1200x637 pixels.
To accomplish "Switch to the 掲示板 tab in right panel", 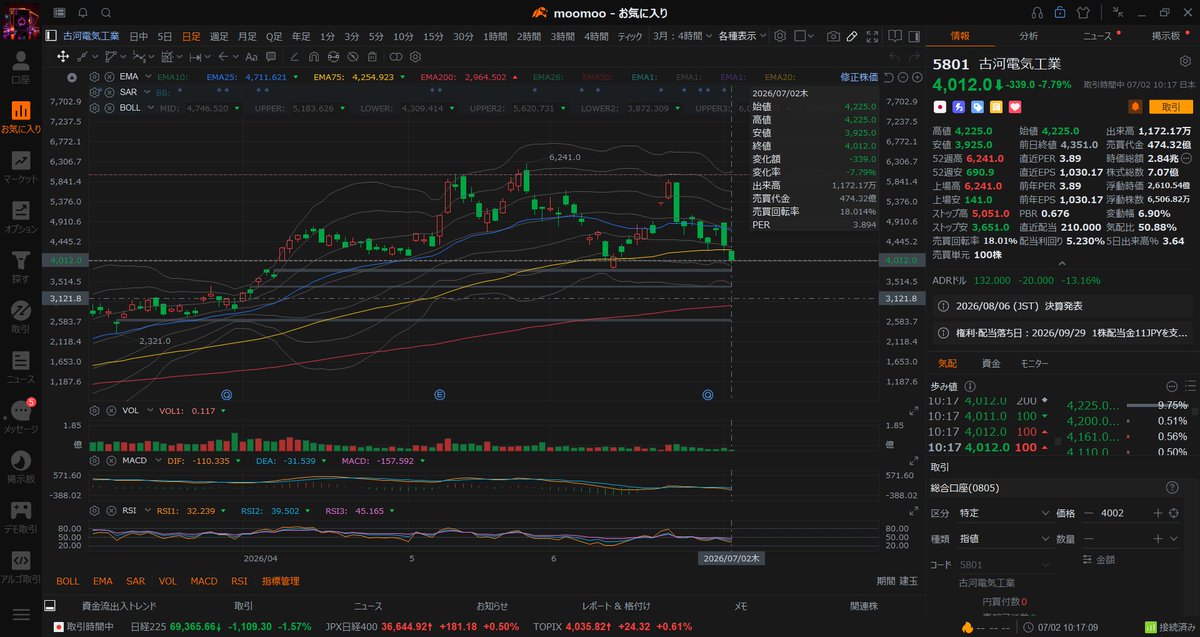I will pyautogui.click(x=1166, y=35).
